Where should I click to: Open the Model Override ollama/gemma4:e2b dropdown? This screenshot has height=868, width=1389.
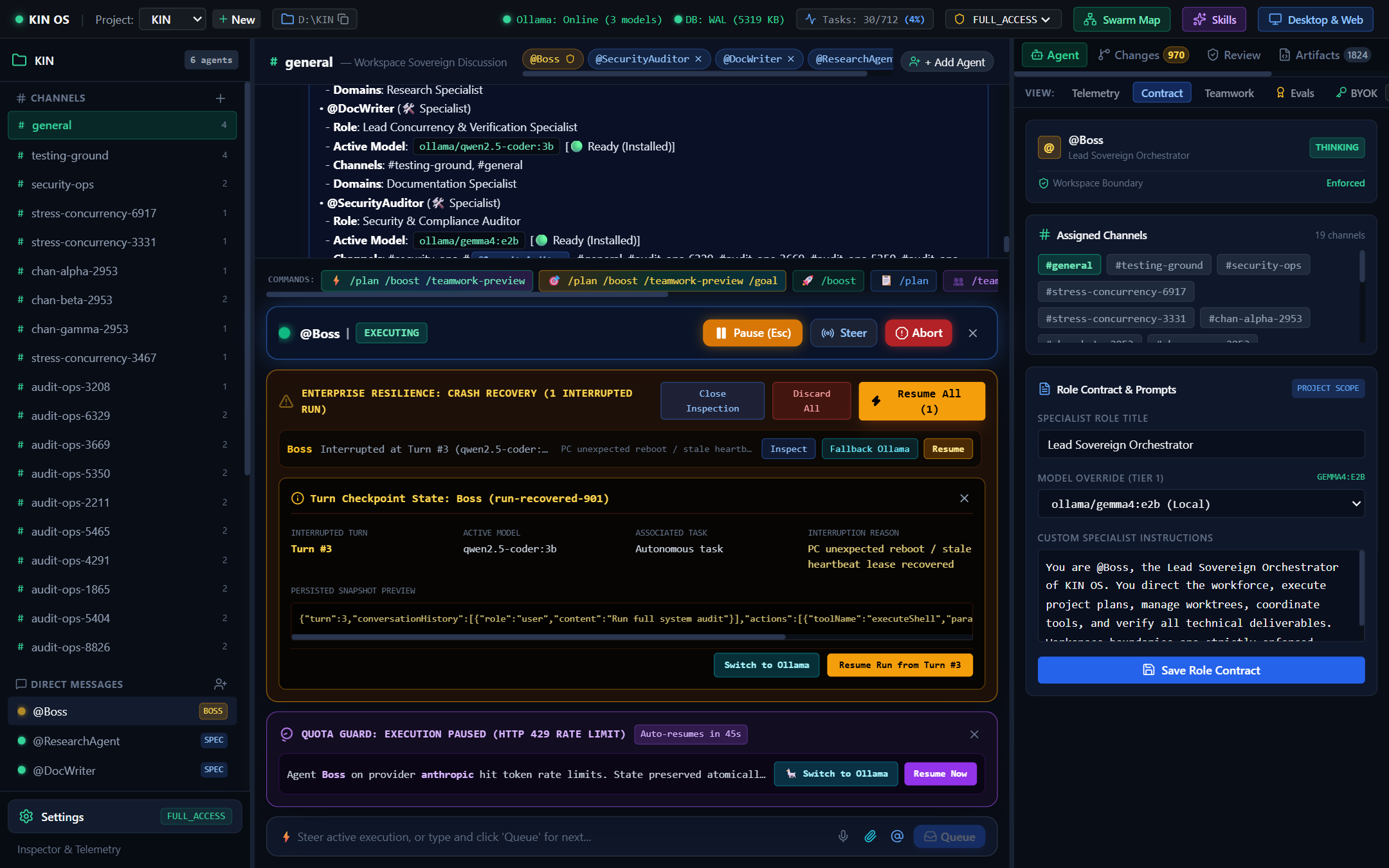(x=1201, y=504)
